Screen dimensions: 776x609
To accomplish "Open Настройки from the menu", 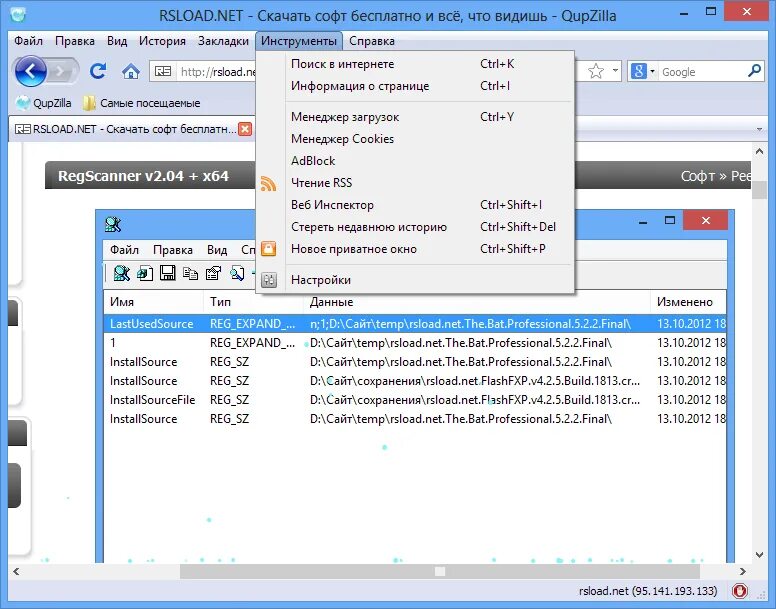I will pyautogui.click(x=415, y=280).
